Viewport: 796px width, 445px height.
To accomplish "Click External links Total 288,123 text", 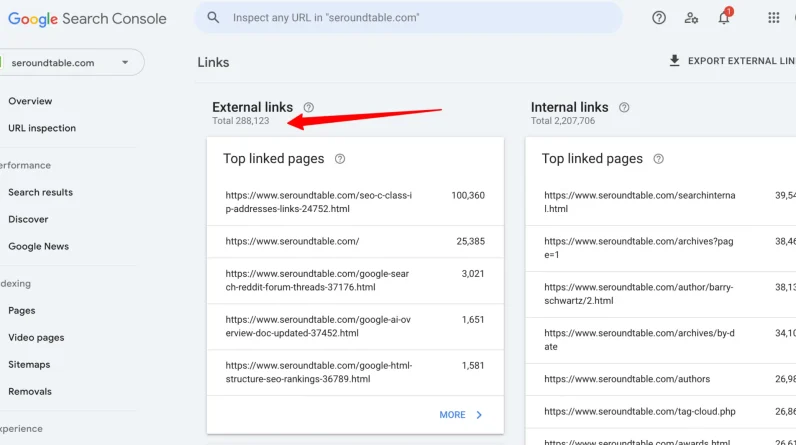I will click(241, 121).
